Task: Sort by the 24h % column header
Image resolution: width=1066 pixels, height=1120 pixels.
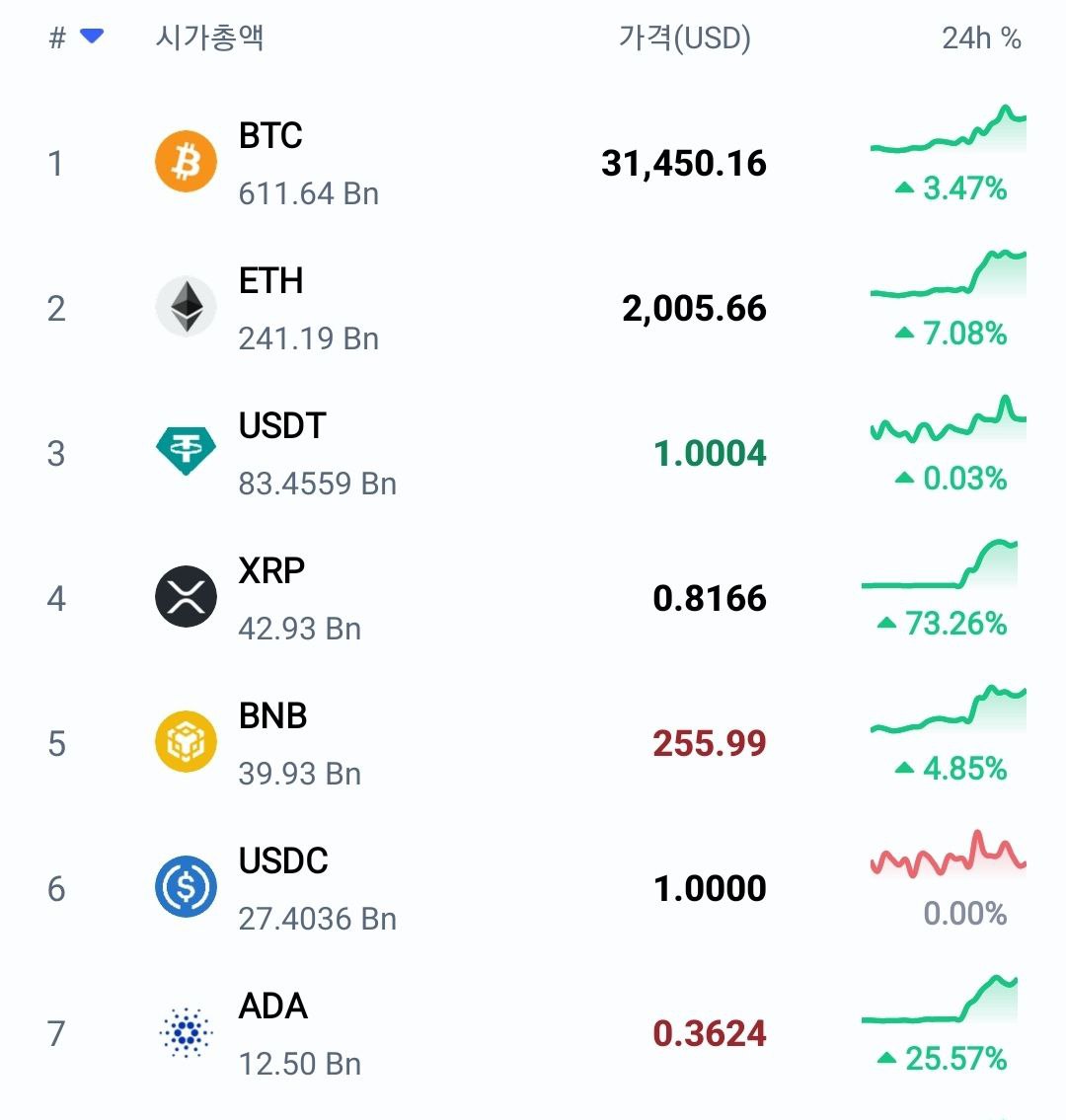Action: tap(981, 37)
